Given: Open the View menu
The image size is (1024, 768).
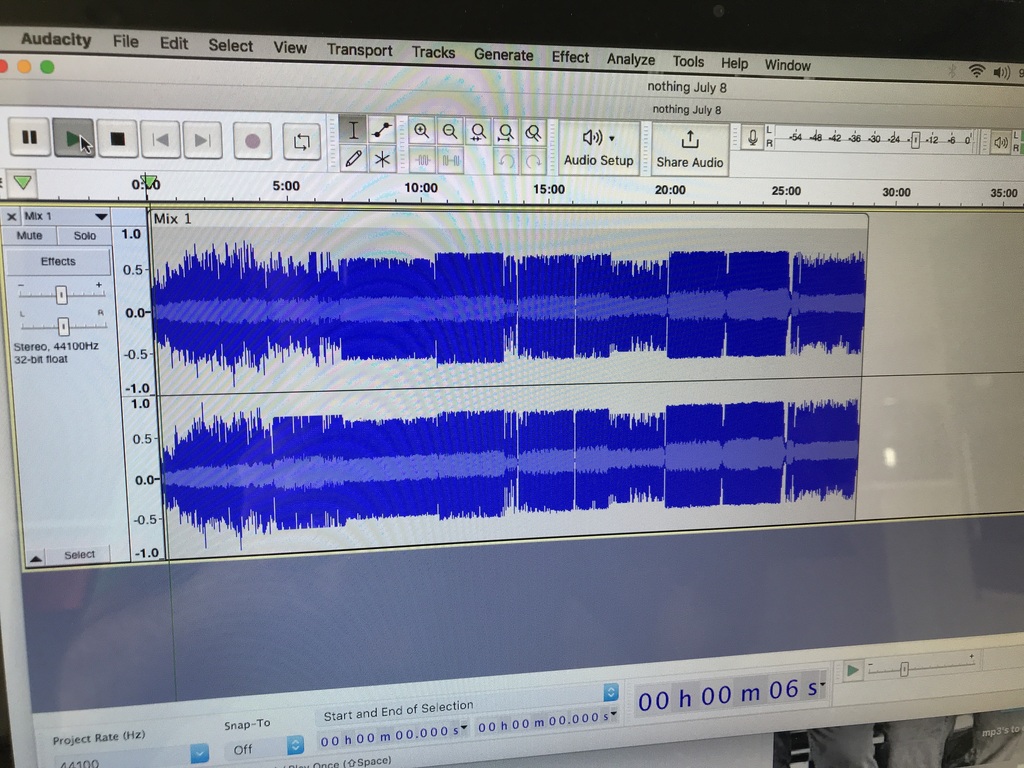Looking at the screenshot, I should click(x=290, y=48).
